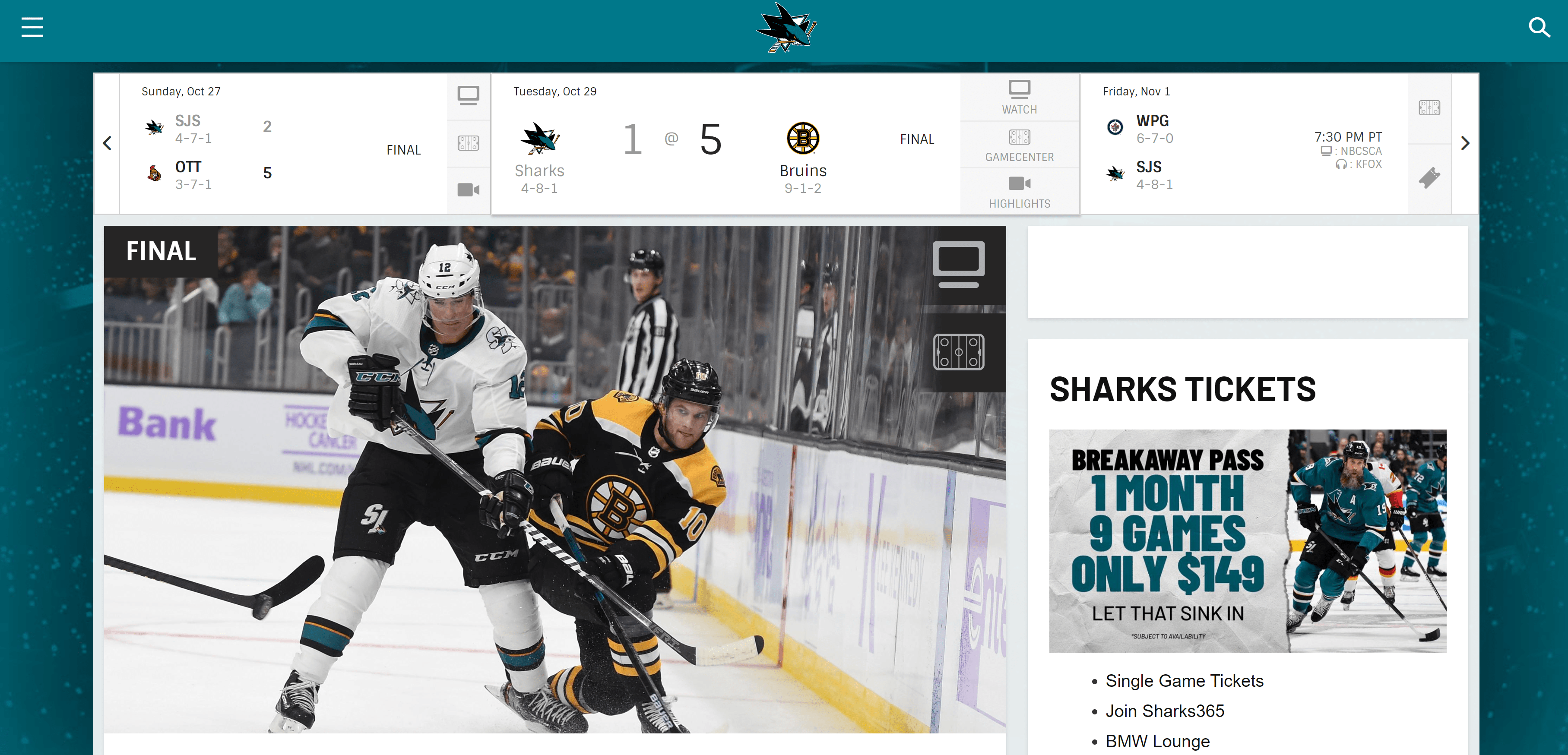Show next games with right chevron

click(1464, 144)
